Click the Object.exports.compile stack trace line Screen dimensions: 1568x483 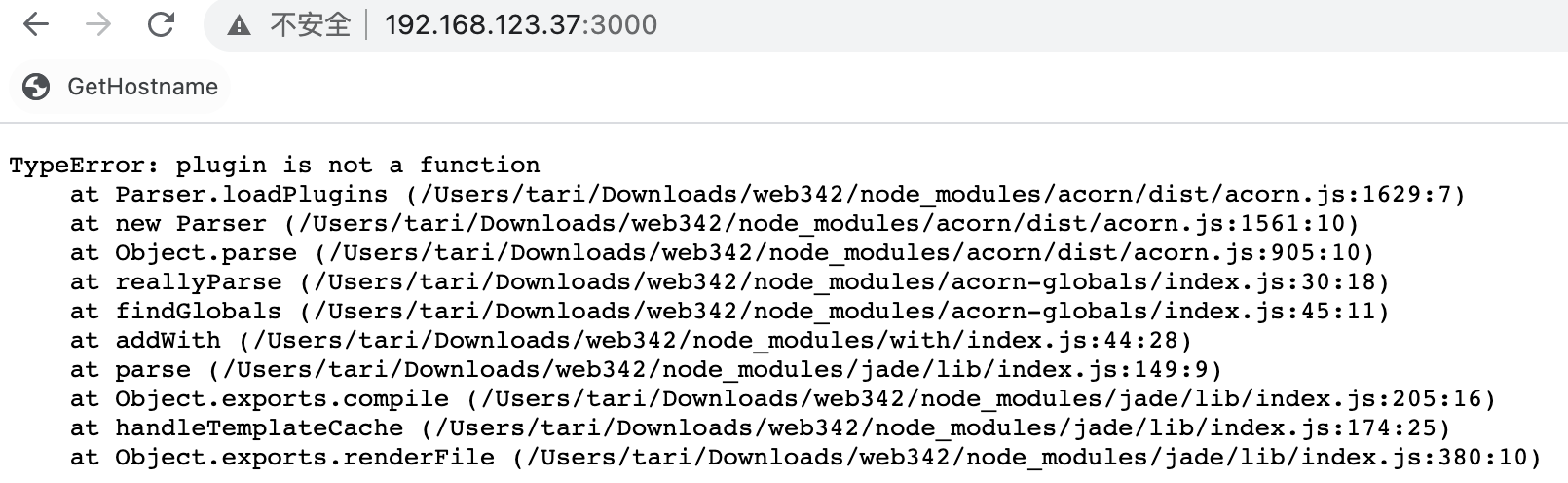[x=782, y=398]
